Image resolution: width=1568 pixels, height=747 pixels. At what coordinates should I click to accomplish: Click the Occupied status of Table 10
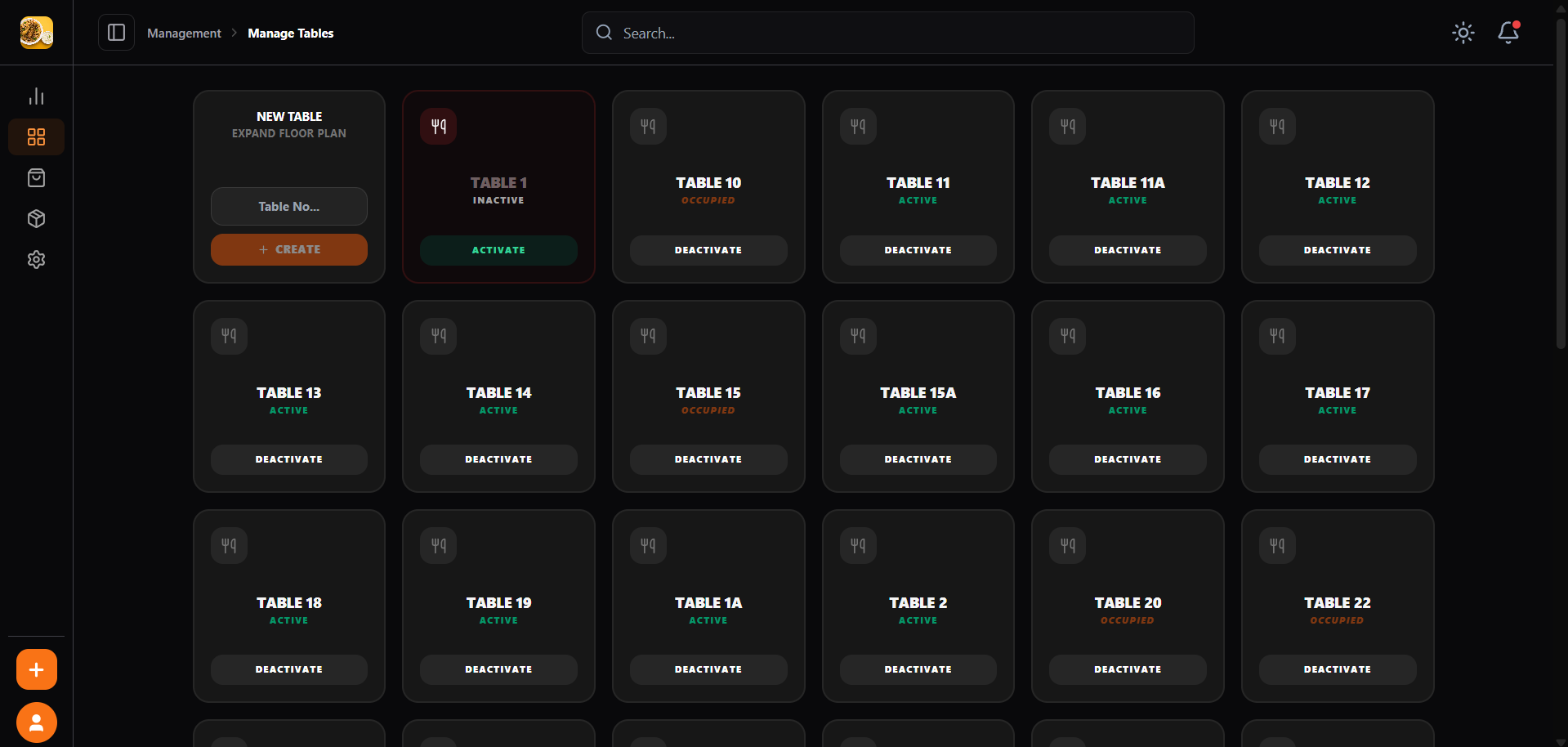[x=708, y=200]
